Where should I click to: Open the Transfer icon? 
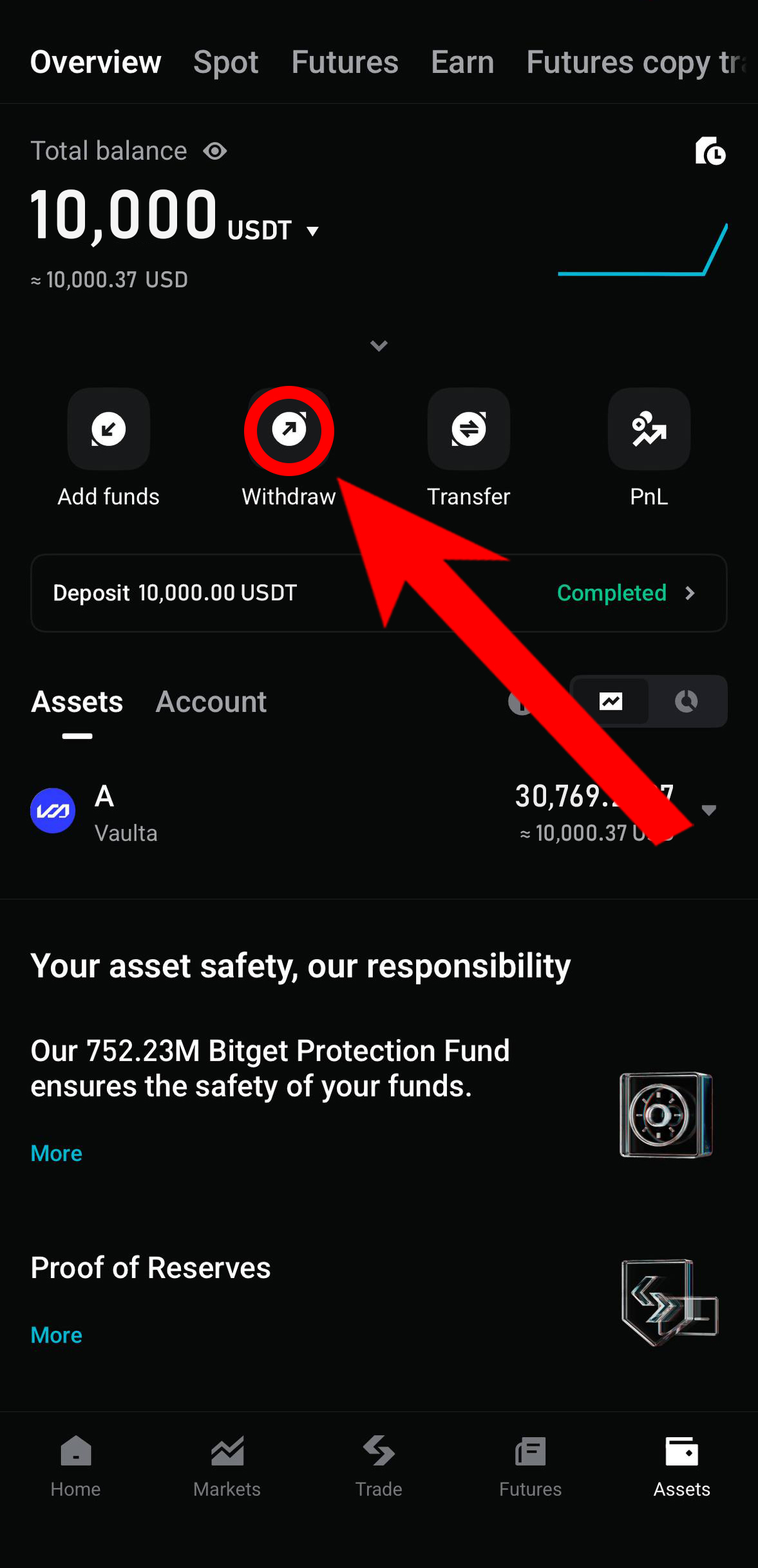[x=469, y=429]
